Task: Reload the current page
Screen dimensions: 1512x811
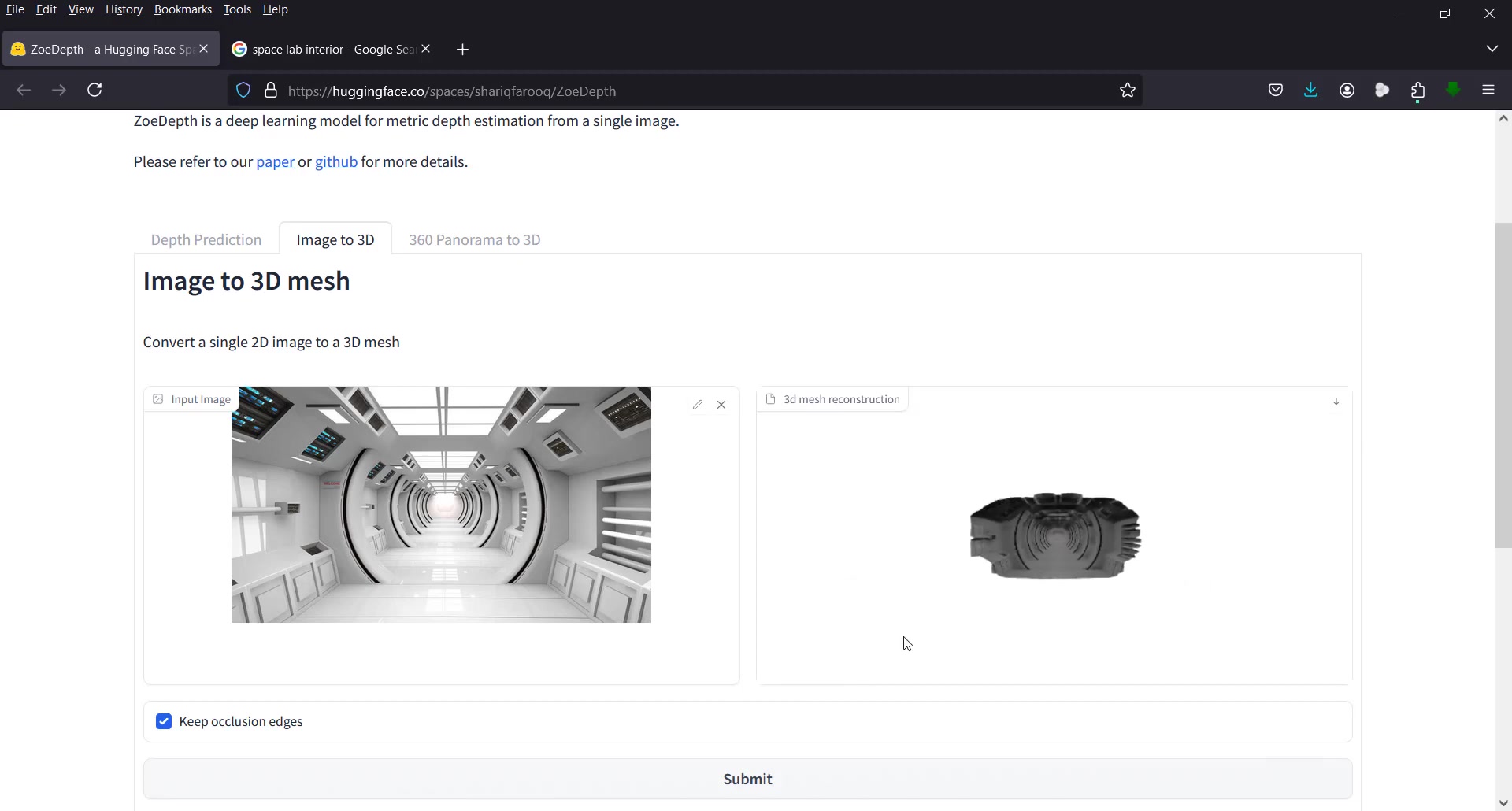Action: [x=95, y=91]
